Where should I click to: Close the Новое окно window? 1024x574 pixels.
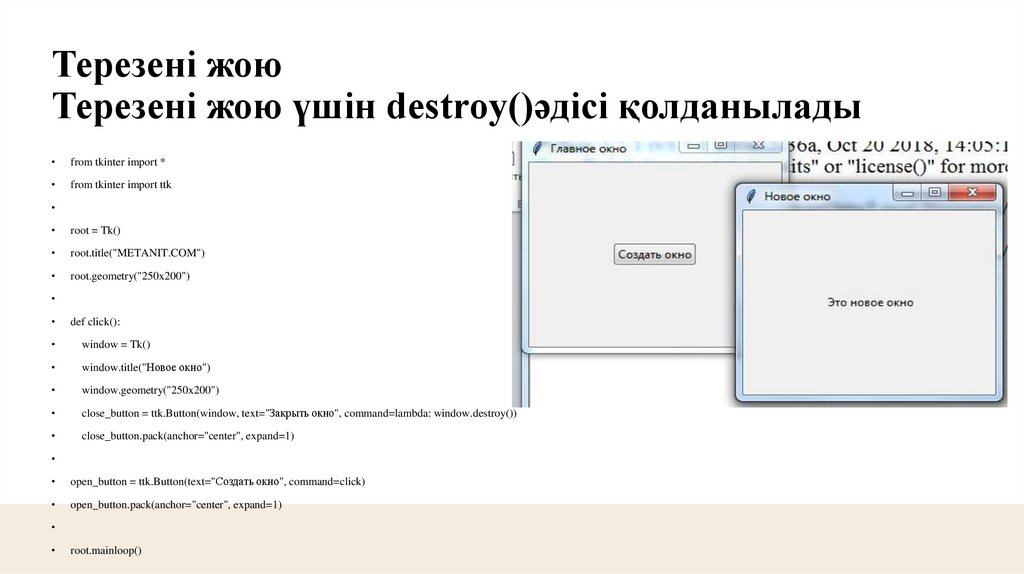972,192
